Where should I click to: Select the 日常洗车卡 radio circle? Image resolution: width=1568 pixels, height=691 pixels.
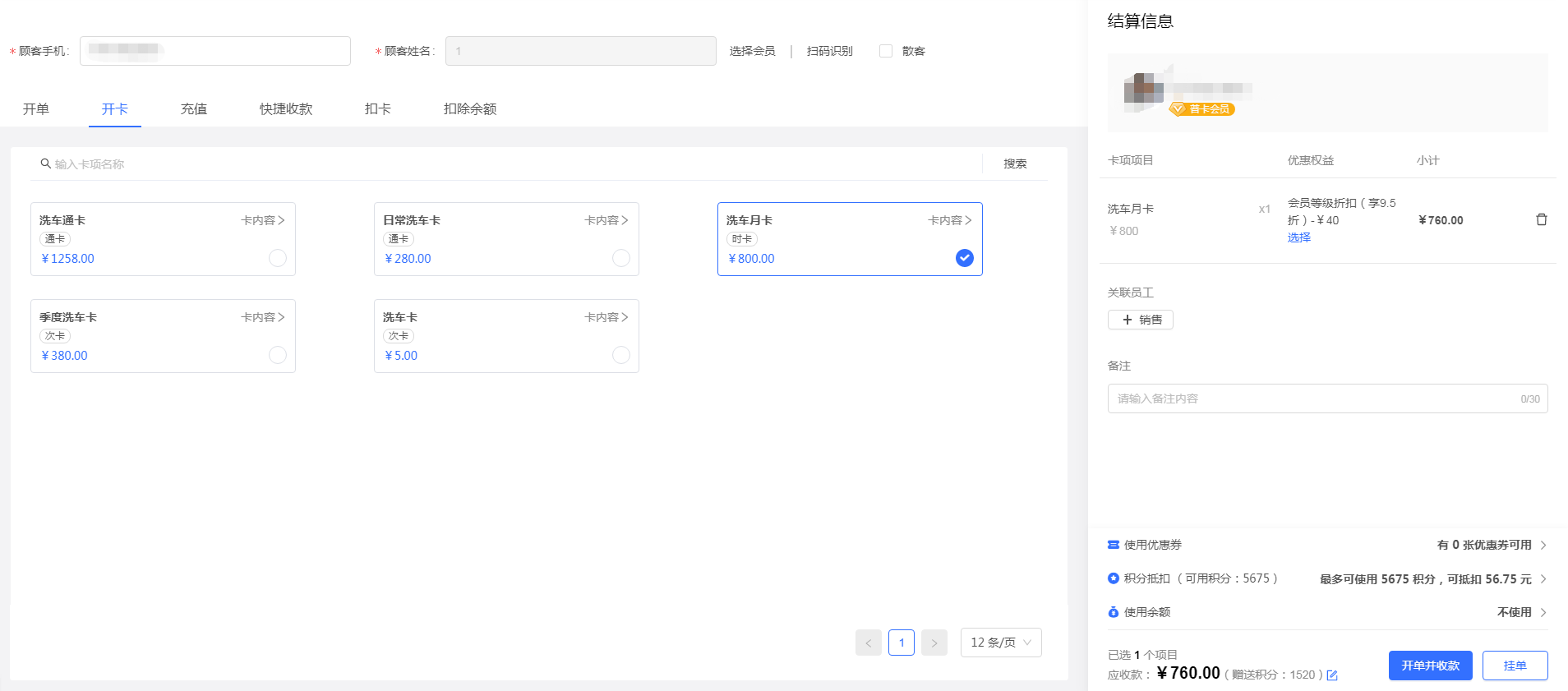621,258
